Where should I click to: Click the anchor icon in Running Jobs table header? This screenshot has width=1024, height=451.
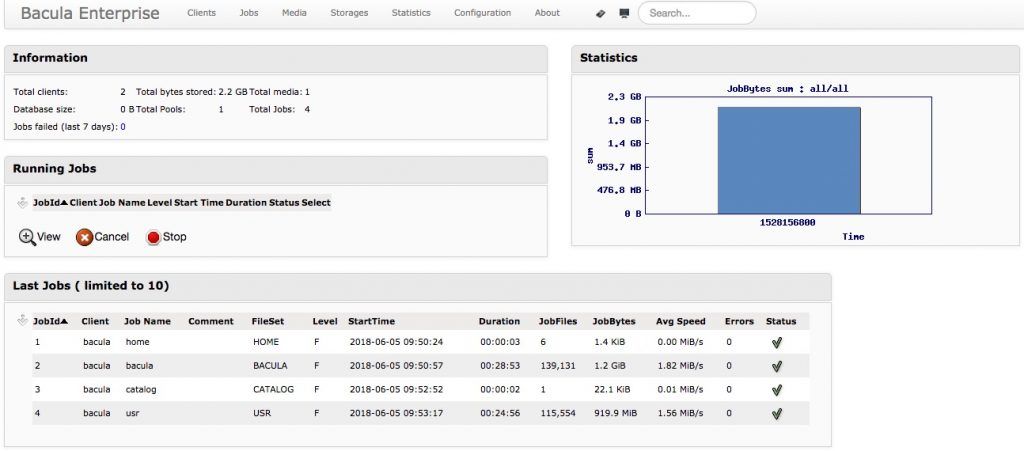[x=23, y=202]
